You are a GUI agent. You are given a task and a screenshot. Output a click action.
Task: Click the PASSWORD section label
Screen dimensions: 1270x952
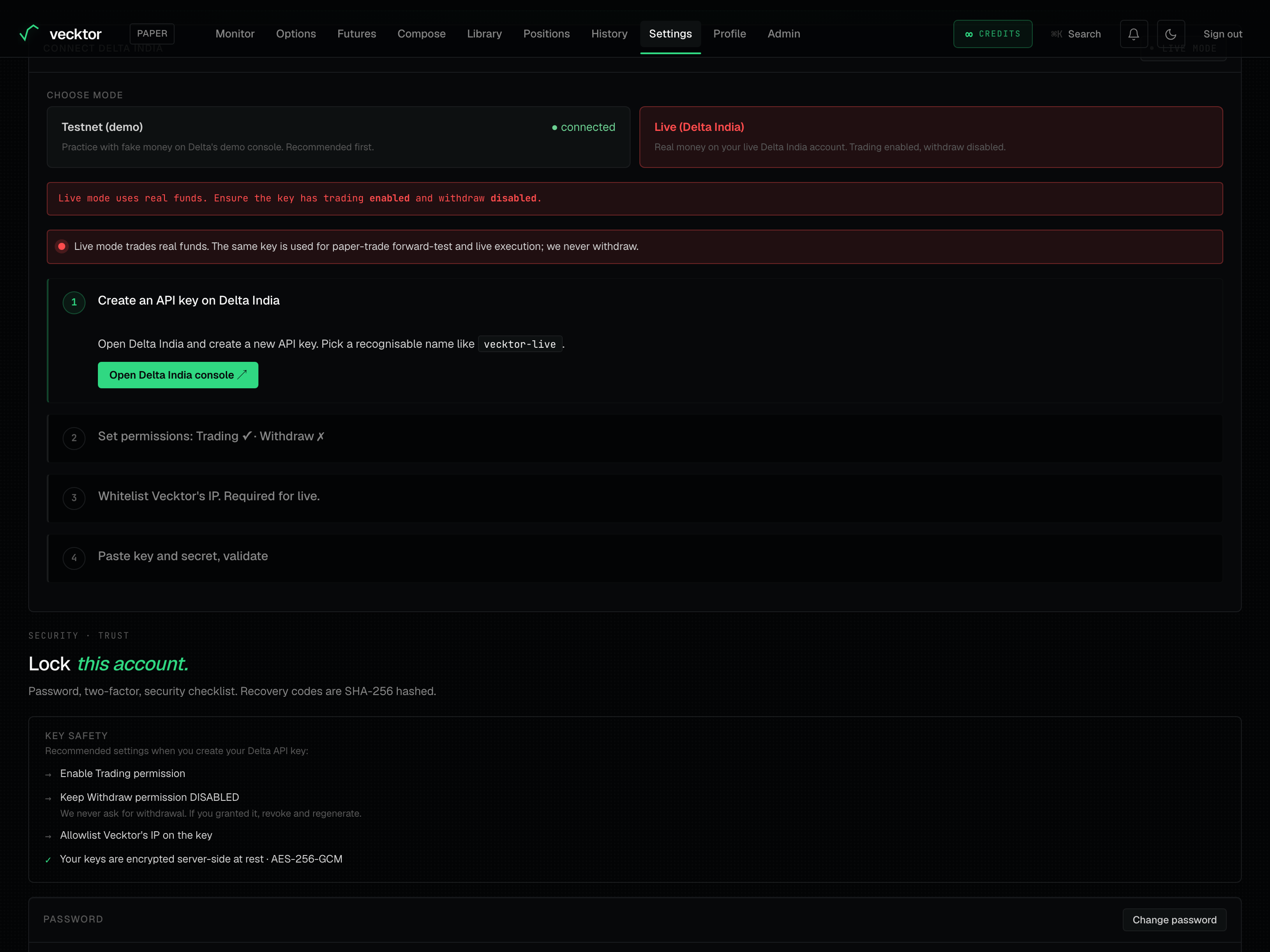click(74, 919)
